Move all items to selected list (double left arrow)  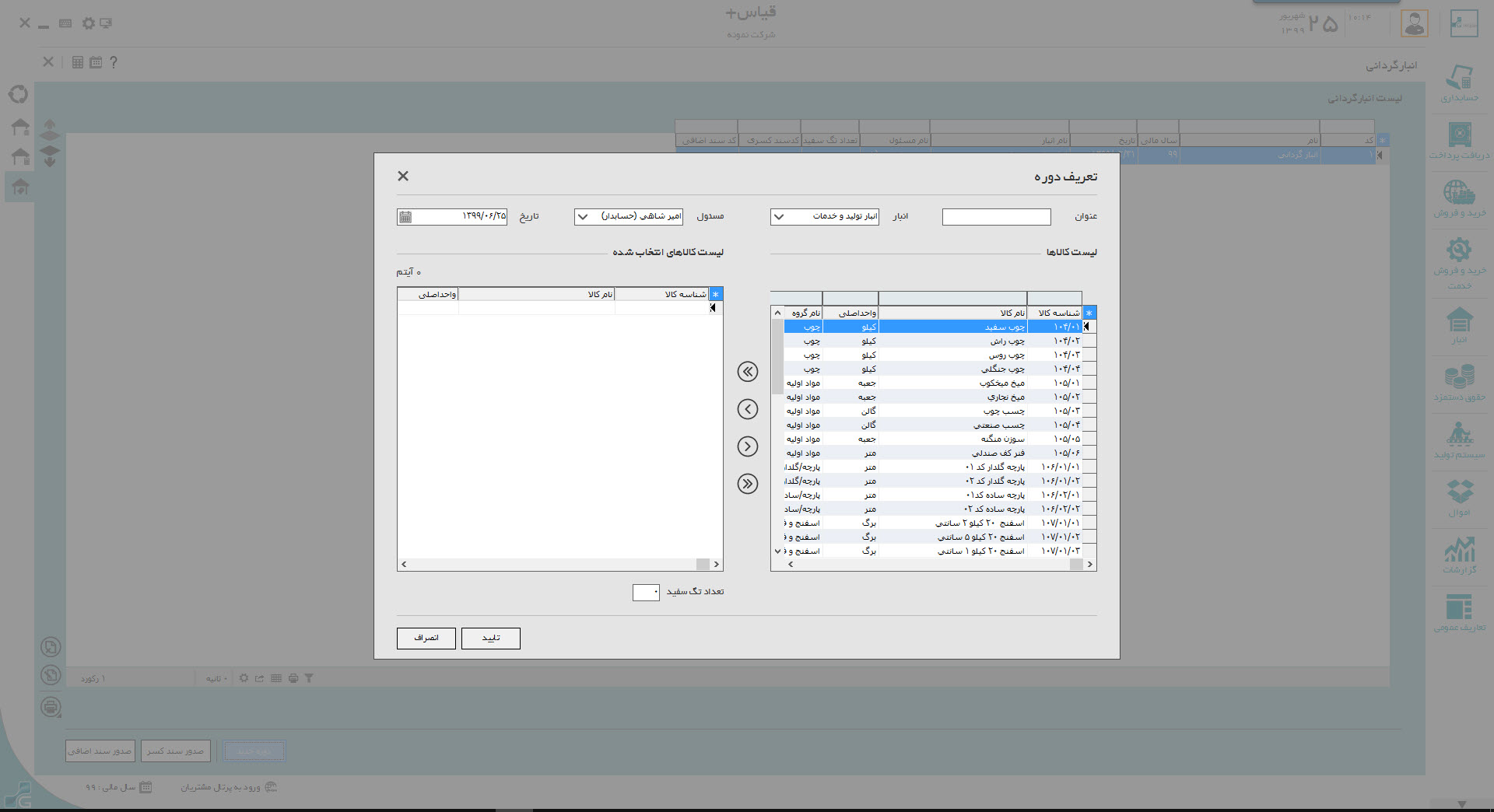click(748, 372)
